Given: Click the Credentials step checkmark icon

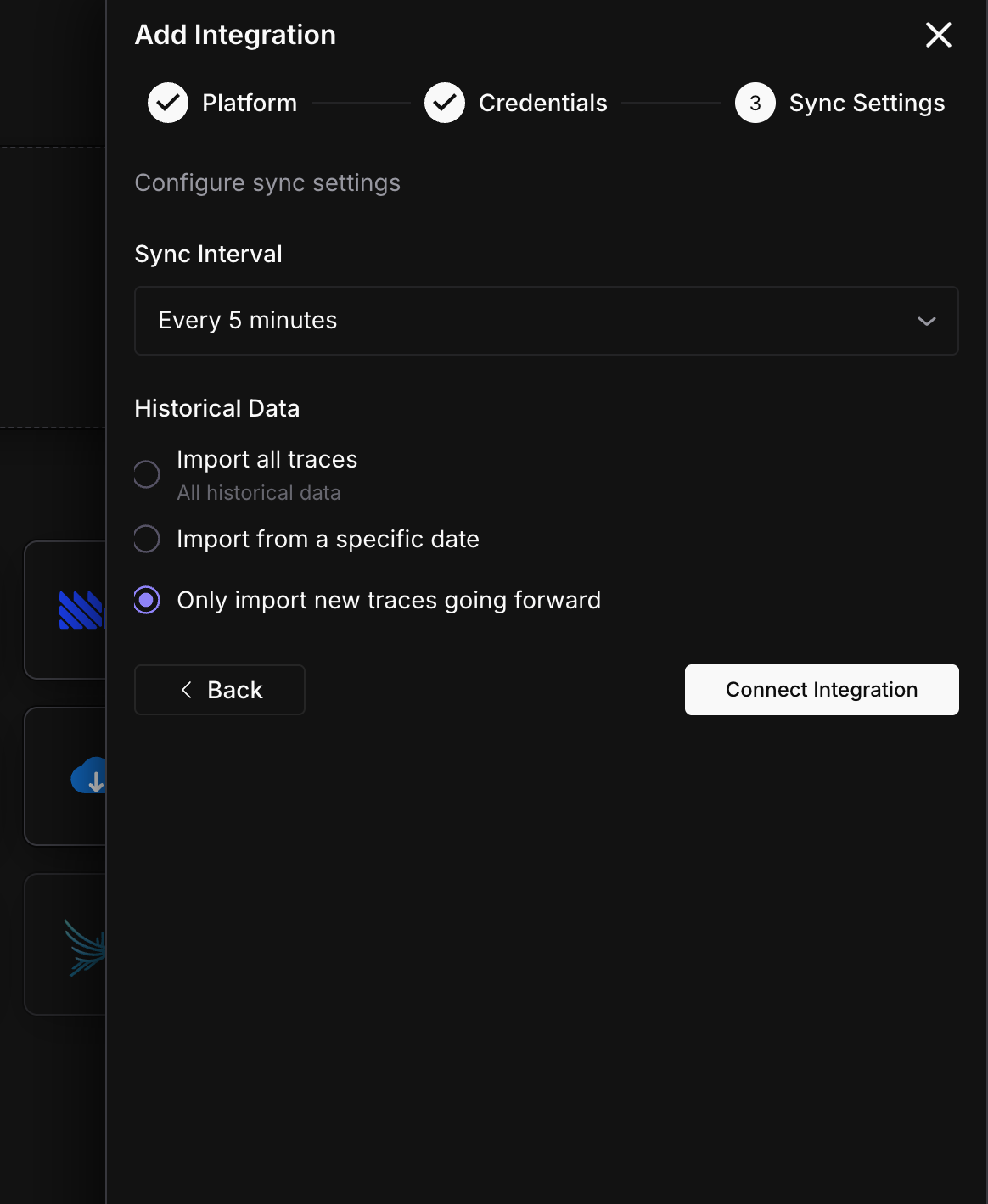Looking at the screenshot, I should pos(445,102).
